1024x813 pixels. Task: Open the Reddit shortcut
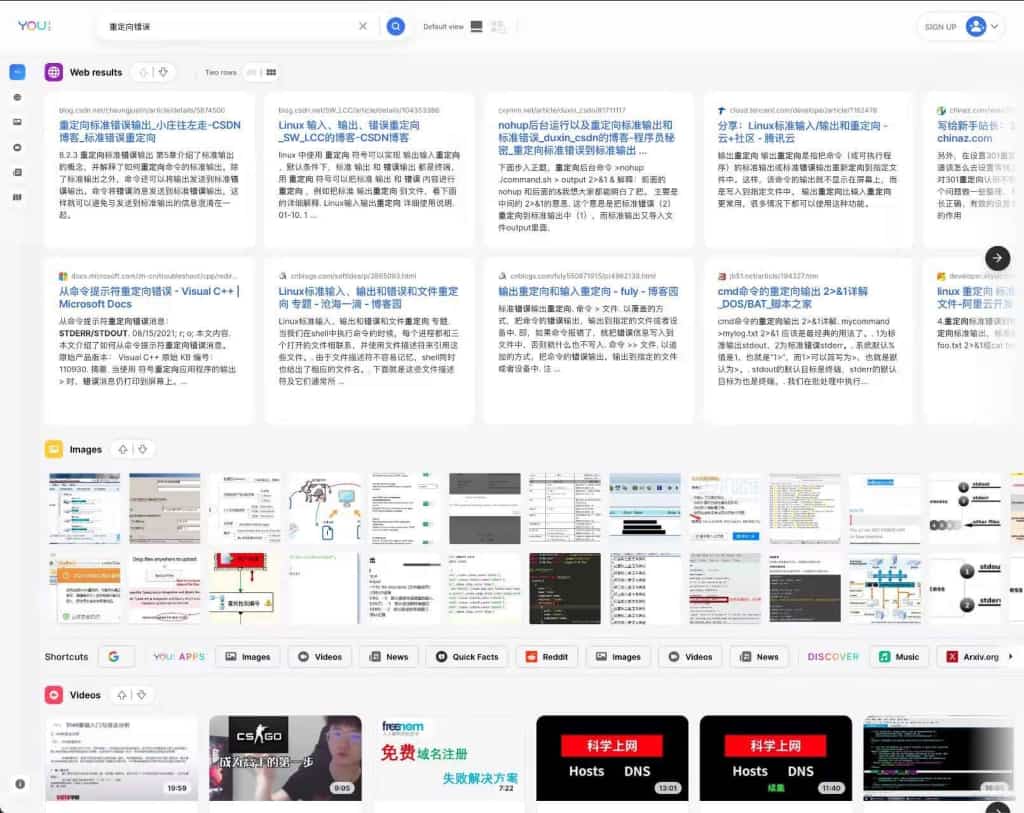click(x=546, y=656)
